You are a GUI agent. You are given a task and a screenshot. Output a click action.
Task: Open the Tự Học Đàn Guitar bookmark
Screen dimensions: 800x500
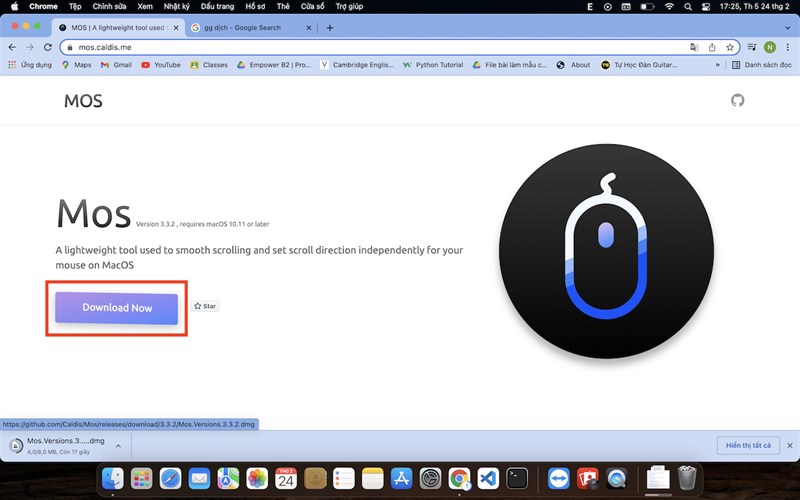tap(639, 65)
